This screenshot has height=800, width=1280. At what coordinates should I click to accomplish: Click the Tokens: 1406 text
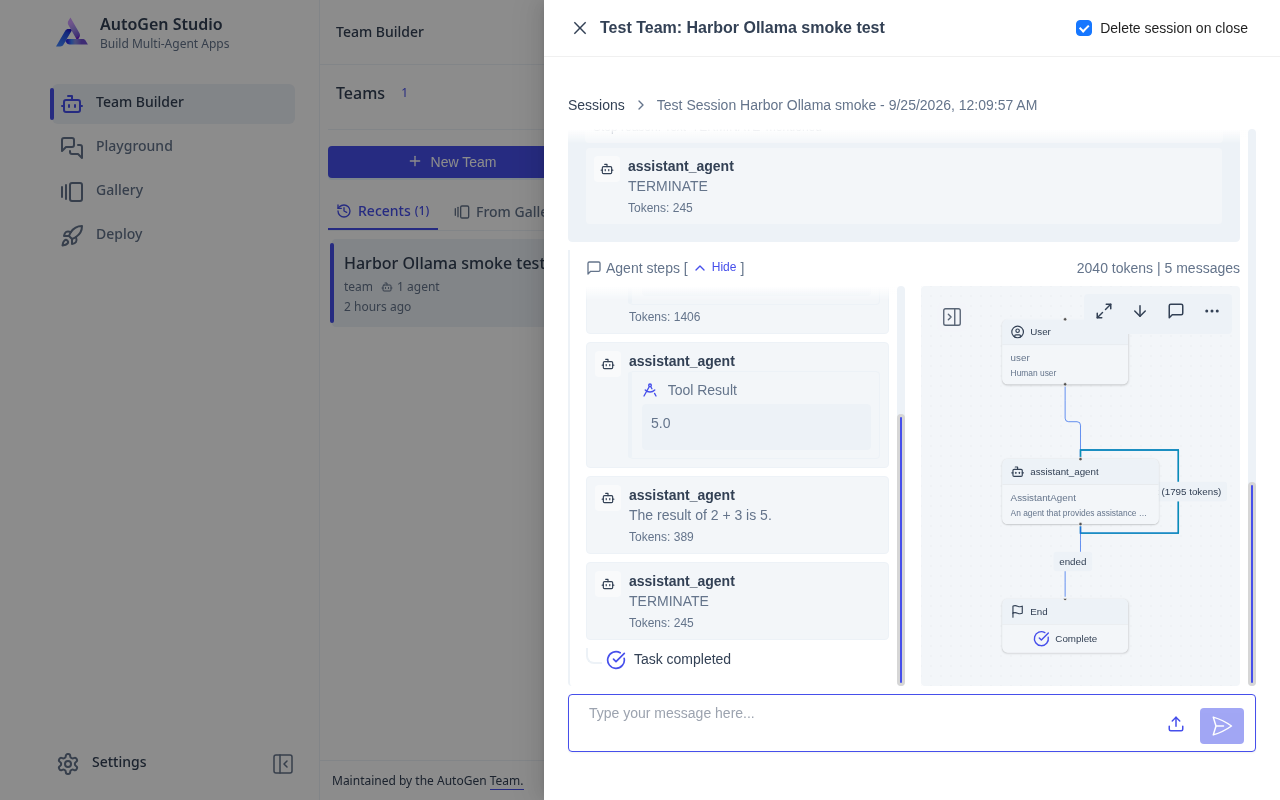664,317
